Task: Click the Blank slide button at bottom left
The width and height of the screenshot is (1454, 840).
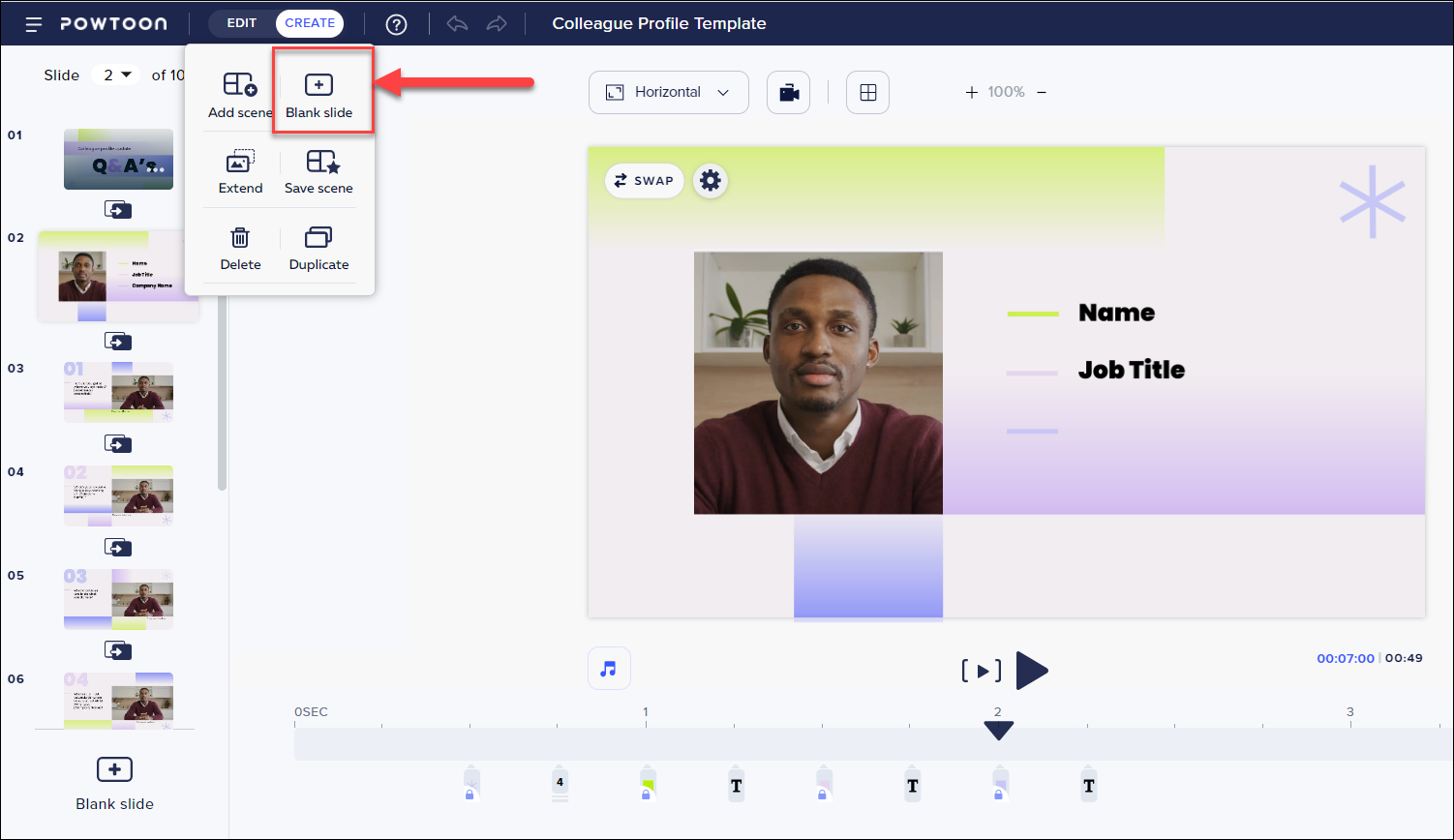Action: click(114, 782)
